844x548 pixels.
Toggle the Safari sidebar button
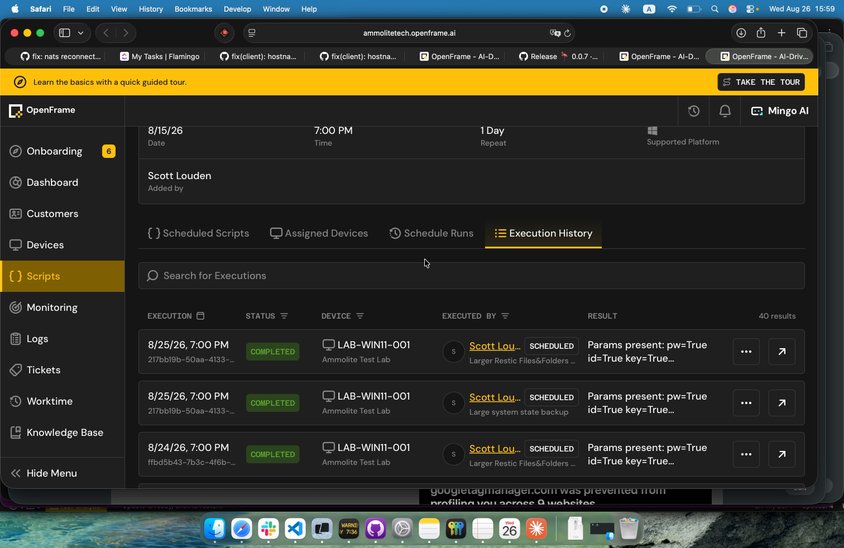[65, 33]
